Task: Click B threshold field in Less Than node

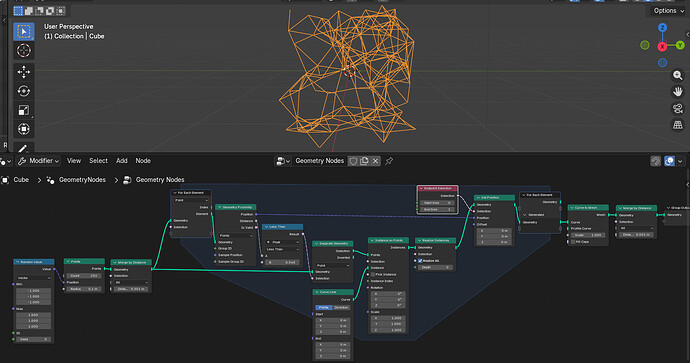Action: 283,262
